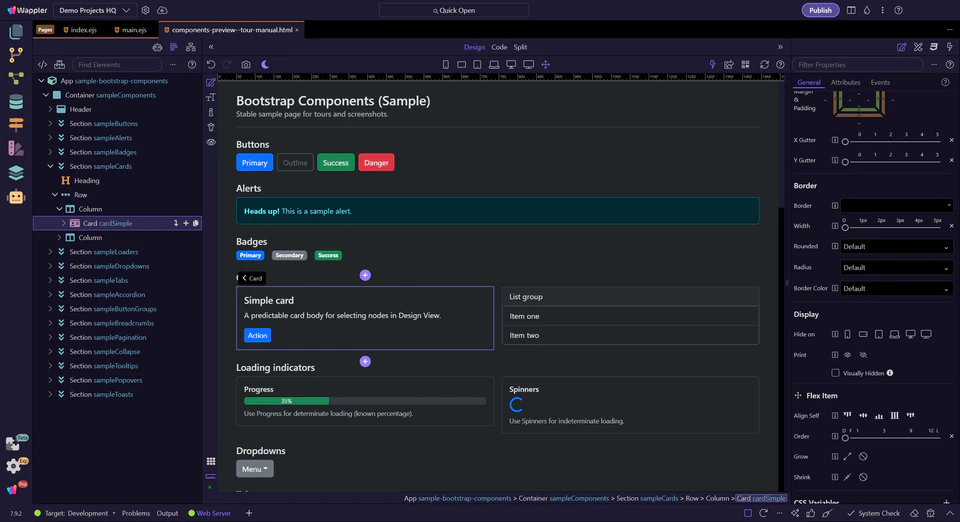
Task: Open the Workflows panel in sidebar
Action: [16, 78]
